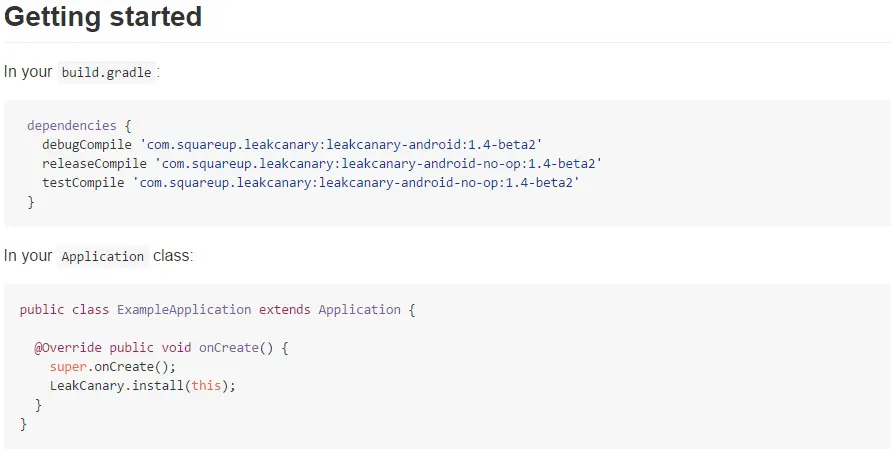Click the inline code "Application" before "class"
Image resolution: width=891 pixels, height=449 pixels.
click(103, 256)
